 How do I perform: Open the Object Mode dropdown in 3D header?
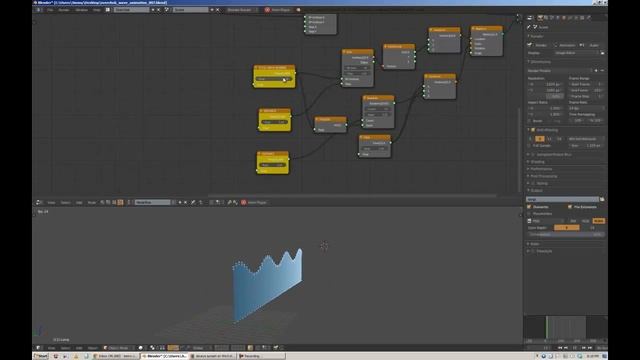[118, 348]
